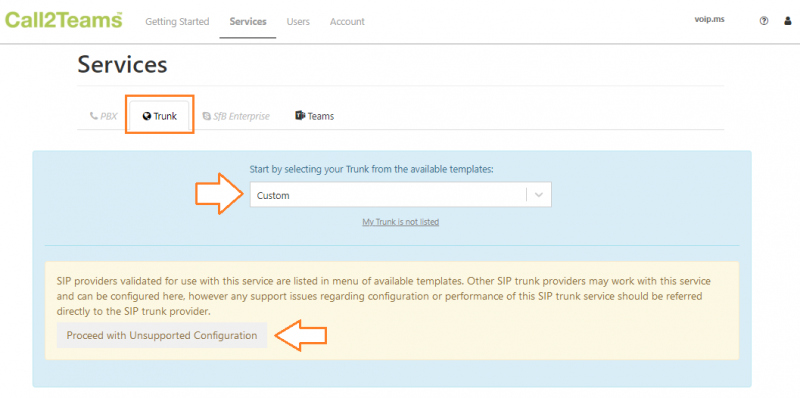Click Proceed with Unsupported Configuration button

click(162, 335)
